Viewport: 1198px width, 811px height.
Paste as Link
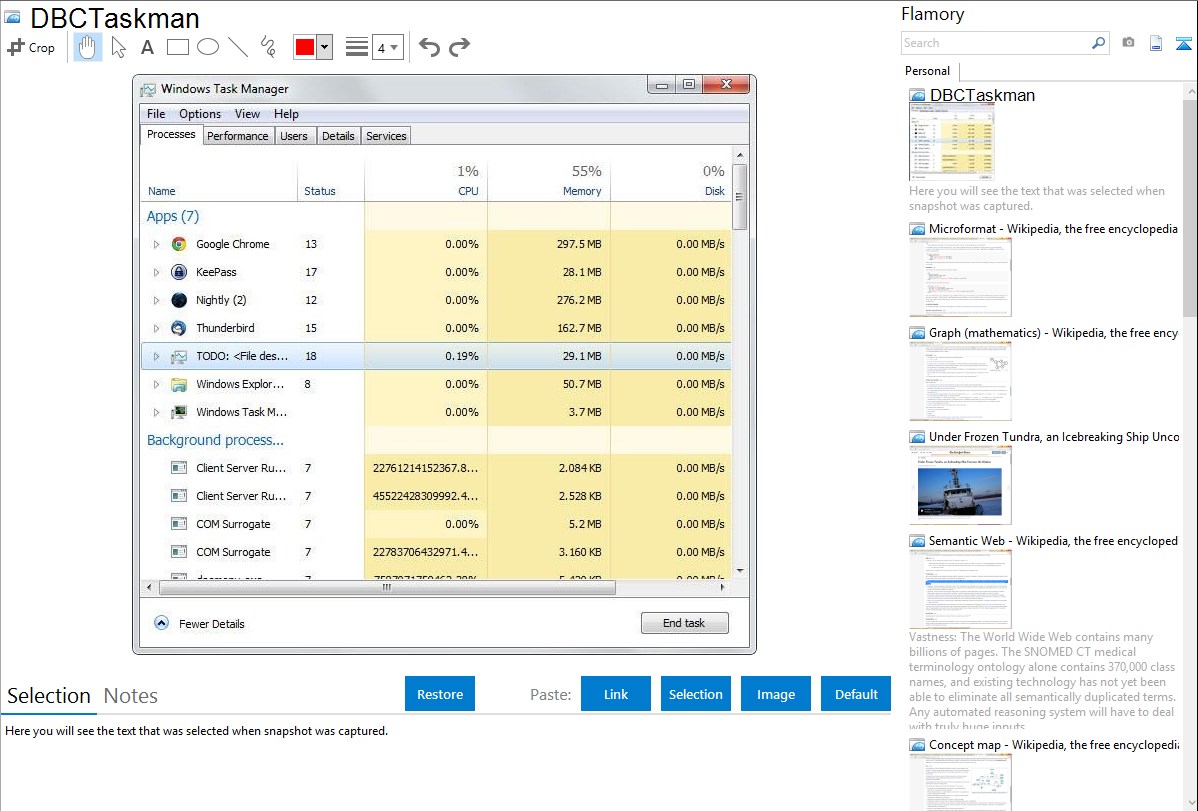click(x=616, y=694)
